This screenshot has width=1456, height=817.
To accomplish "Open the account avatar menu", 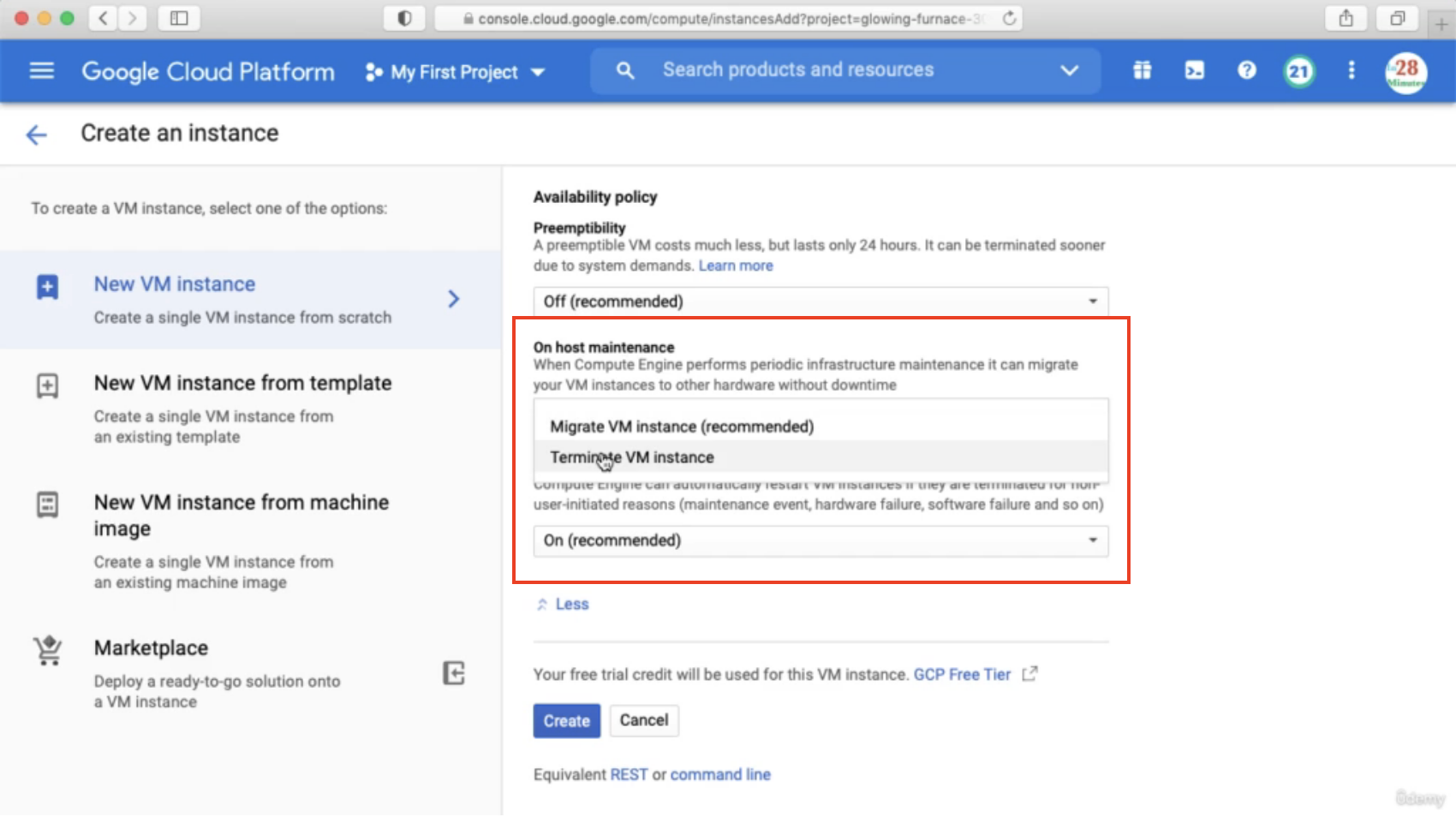I will click(1405, 72).
